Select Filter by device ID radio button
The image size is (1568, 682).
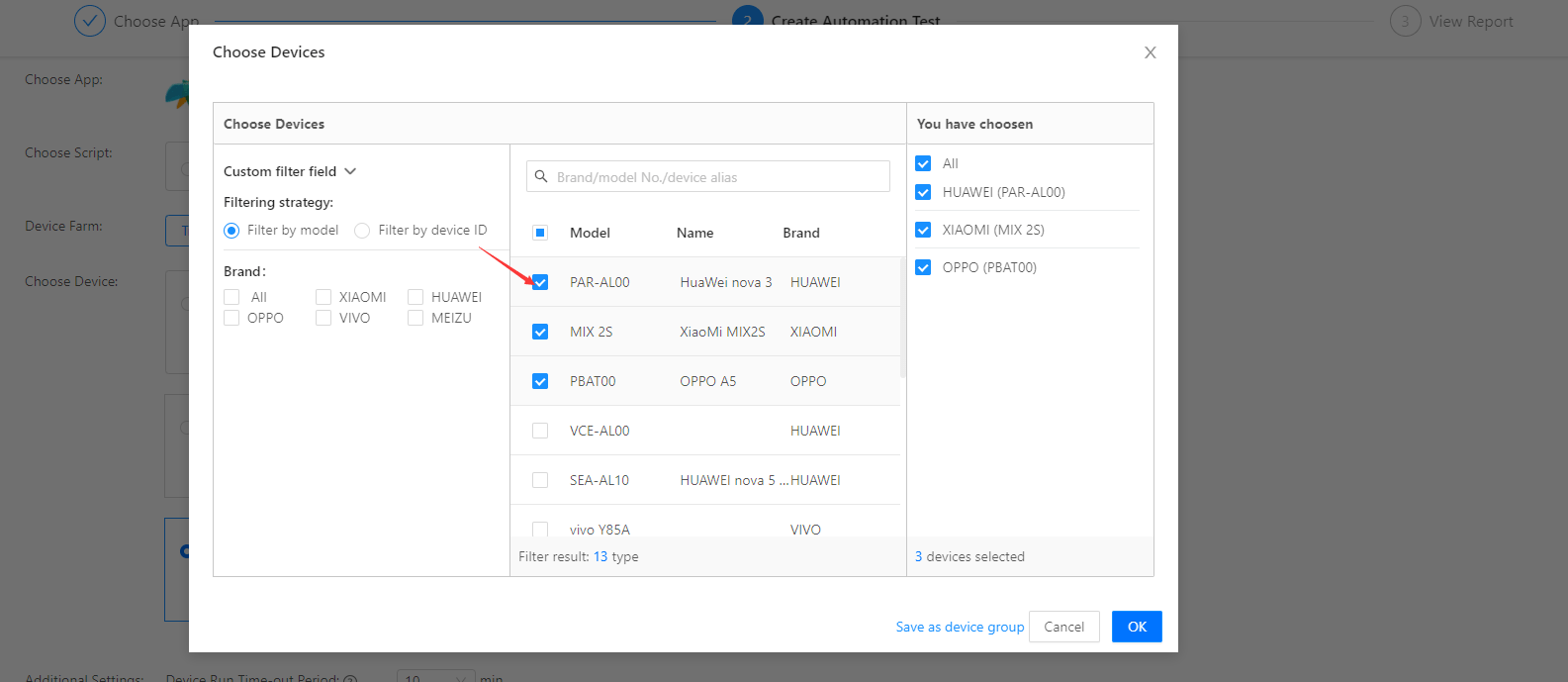coord(362,231)
